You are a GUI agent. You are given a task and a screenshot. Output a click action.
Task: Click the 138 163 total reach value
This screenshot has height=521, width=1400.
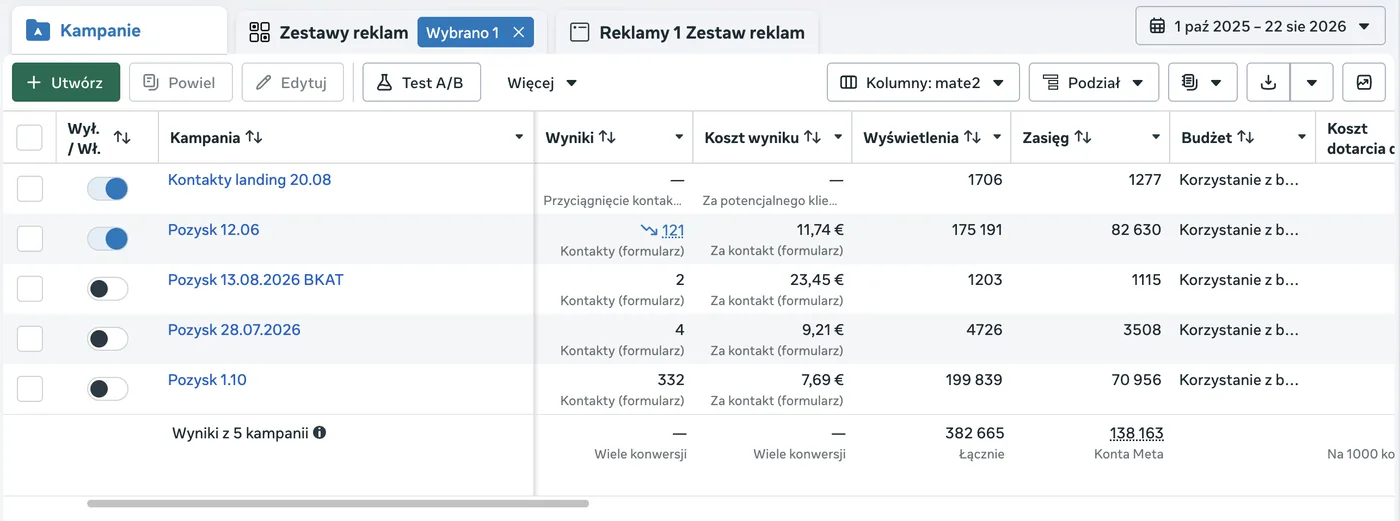coord(1136,433)
